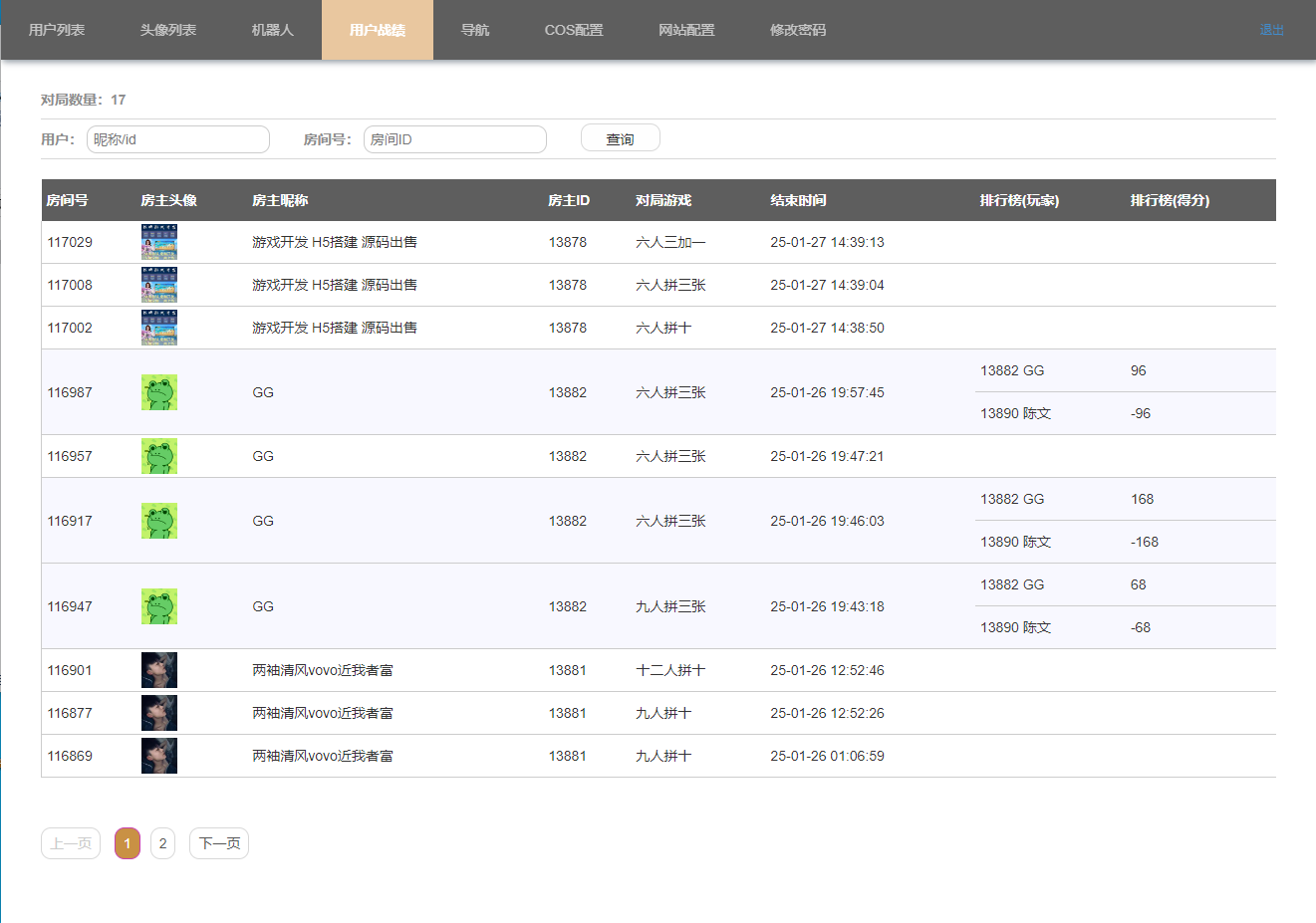Click player 13890 陈文 in rankings
The height and width of the screenshot is (923, 1316).
coord(1014,412)
